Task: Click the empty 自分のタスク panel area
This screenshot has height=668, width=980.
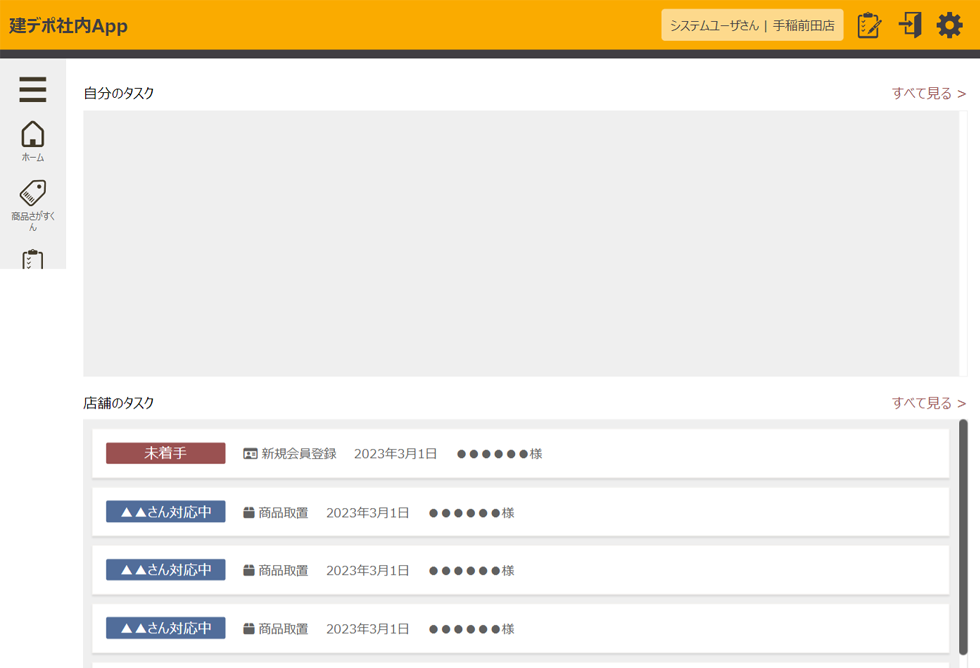Action: pos(520,243)
